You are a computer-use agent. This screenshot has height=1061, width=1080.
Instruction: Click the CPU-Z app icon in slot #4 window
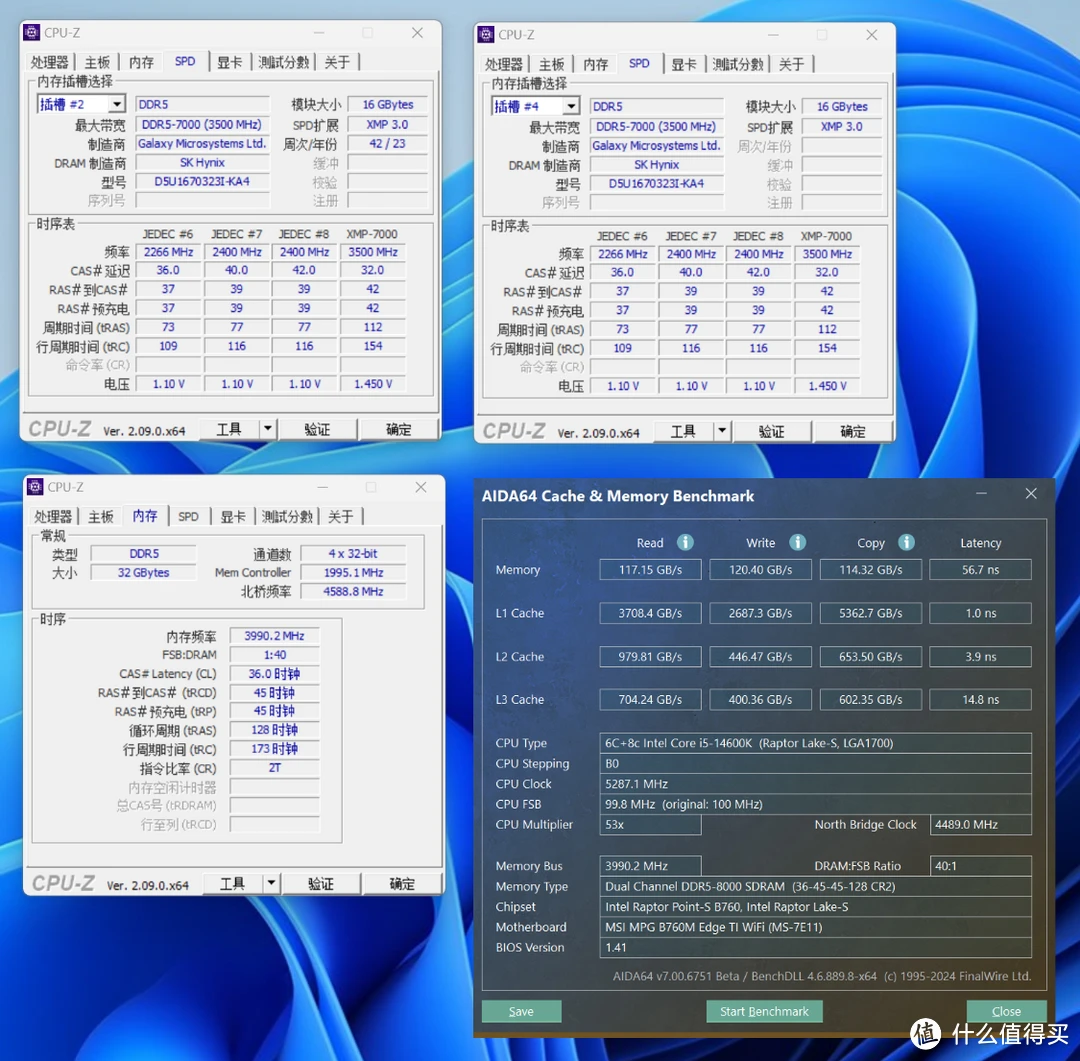pyautogui.click(x=486, y=34)
